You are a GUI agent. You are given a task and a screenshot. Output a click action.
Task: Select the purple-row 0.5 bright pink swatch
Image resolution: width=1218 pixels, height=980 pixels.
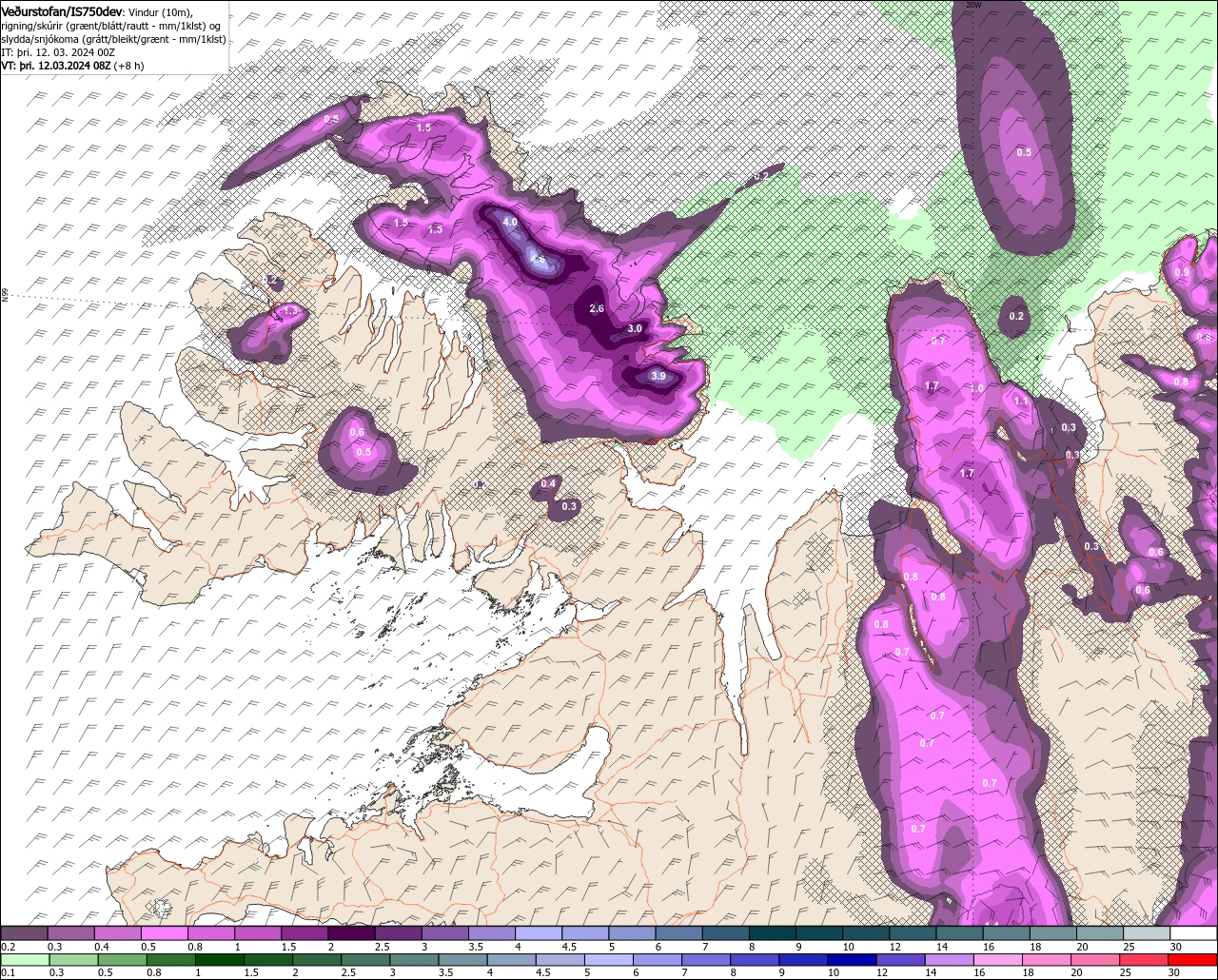[165, 932]
